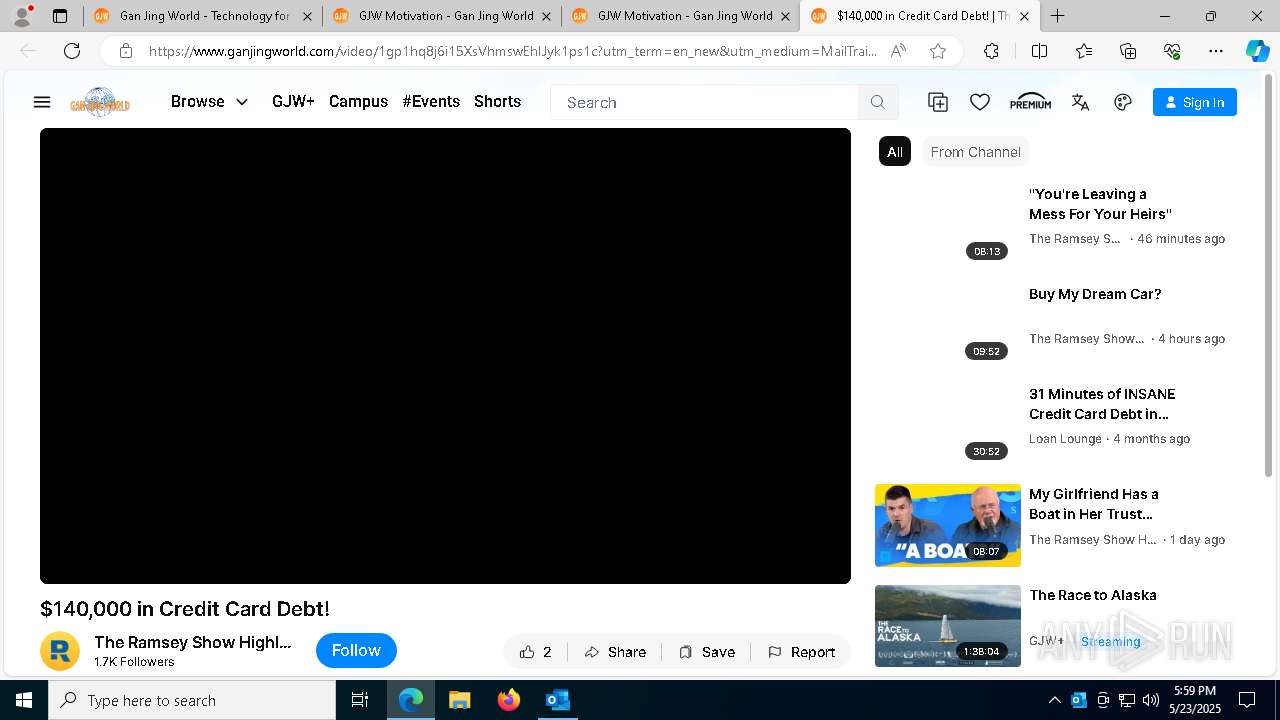
Task: Open Copilot sidebar icon
Action: coord(1257,51)
